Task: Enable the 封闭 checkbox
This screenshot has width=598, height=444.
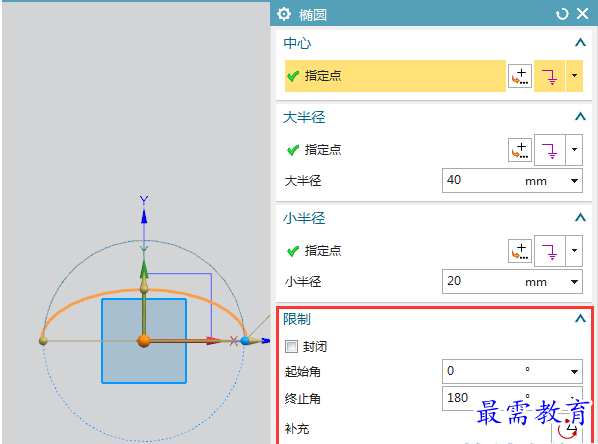Action: coord(291,346)
